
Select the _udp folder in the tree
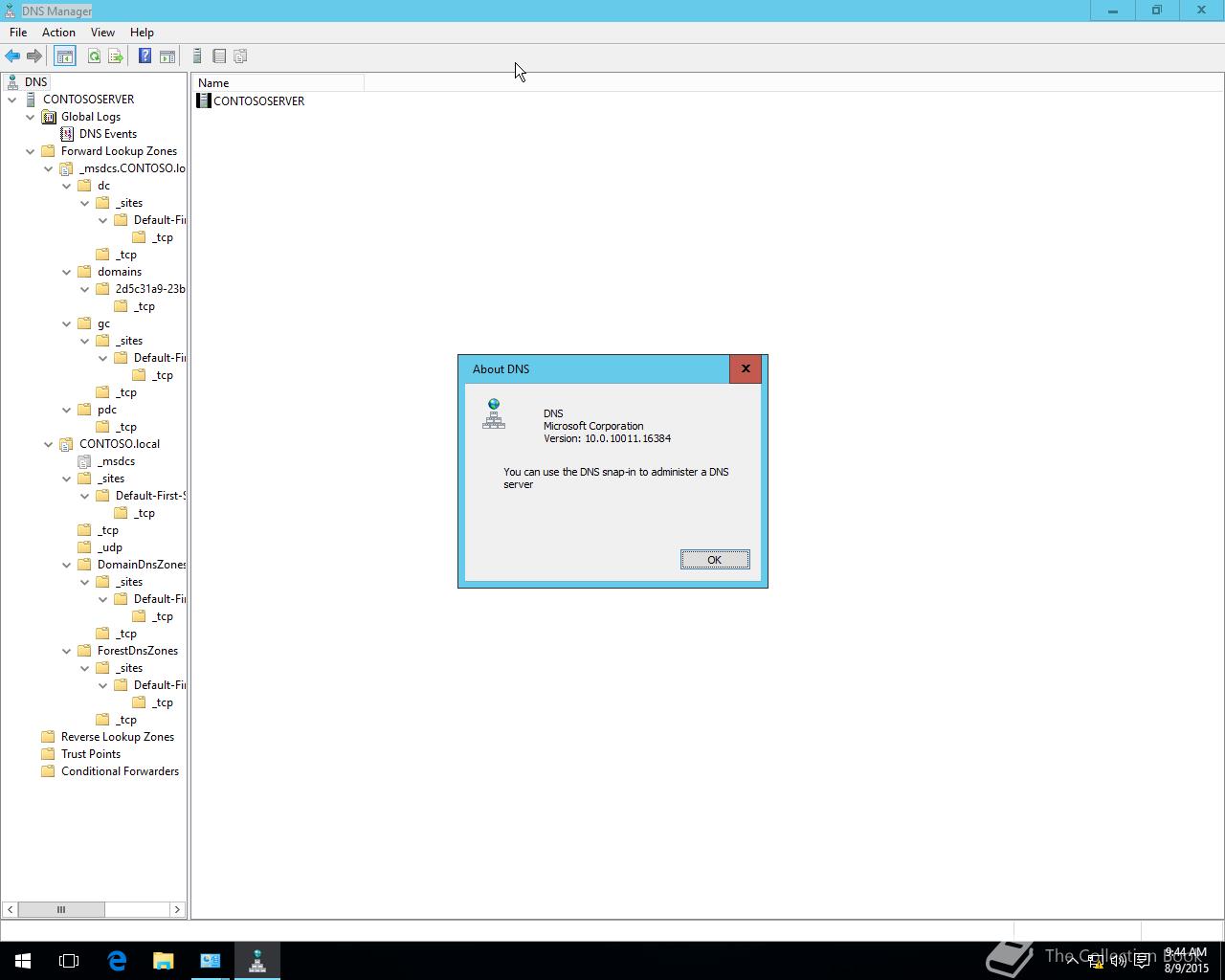pyautogui.click(x=110, y=547)
